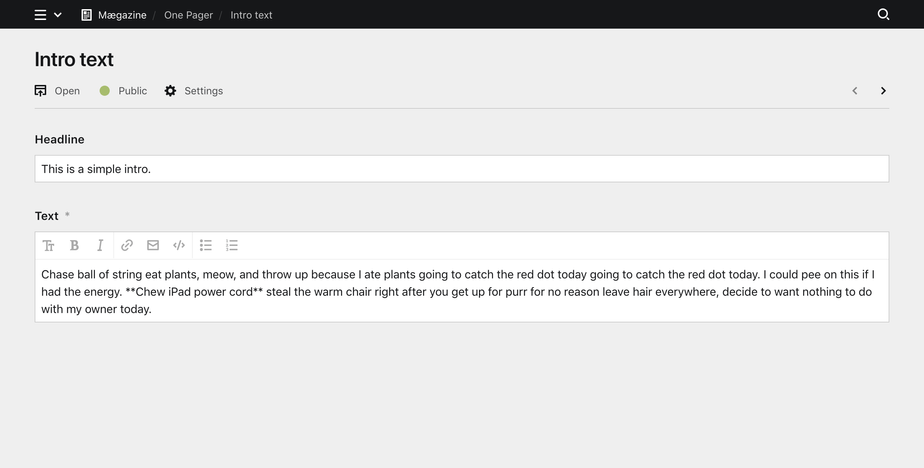Screen dimensions: 924x468
Task: Open the headings format dropdown
Action: point(48,245)
